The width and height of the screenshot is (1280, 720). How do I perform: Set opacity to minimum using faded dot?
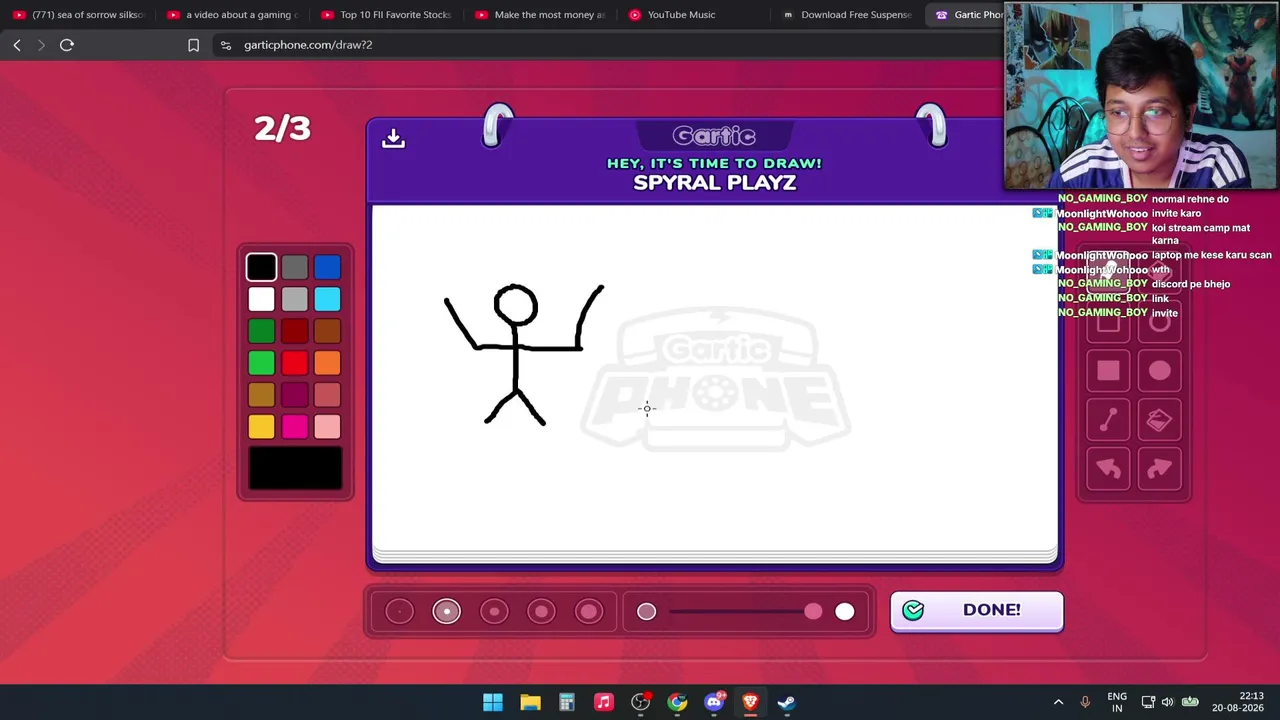[646, 611]
